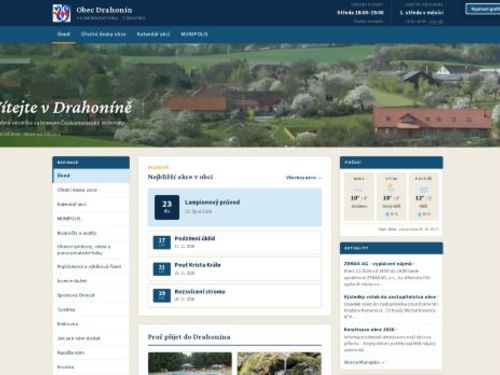
Task: Click the 17 date badge of Podzimní úklid
Action: 162,243
